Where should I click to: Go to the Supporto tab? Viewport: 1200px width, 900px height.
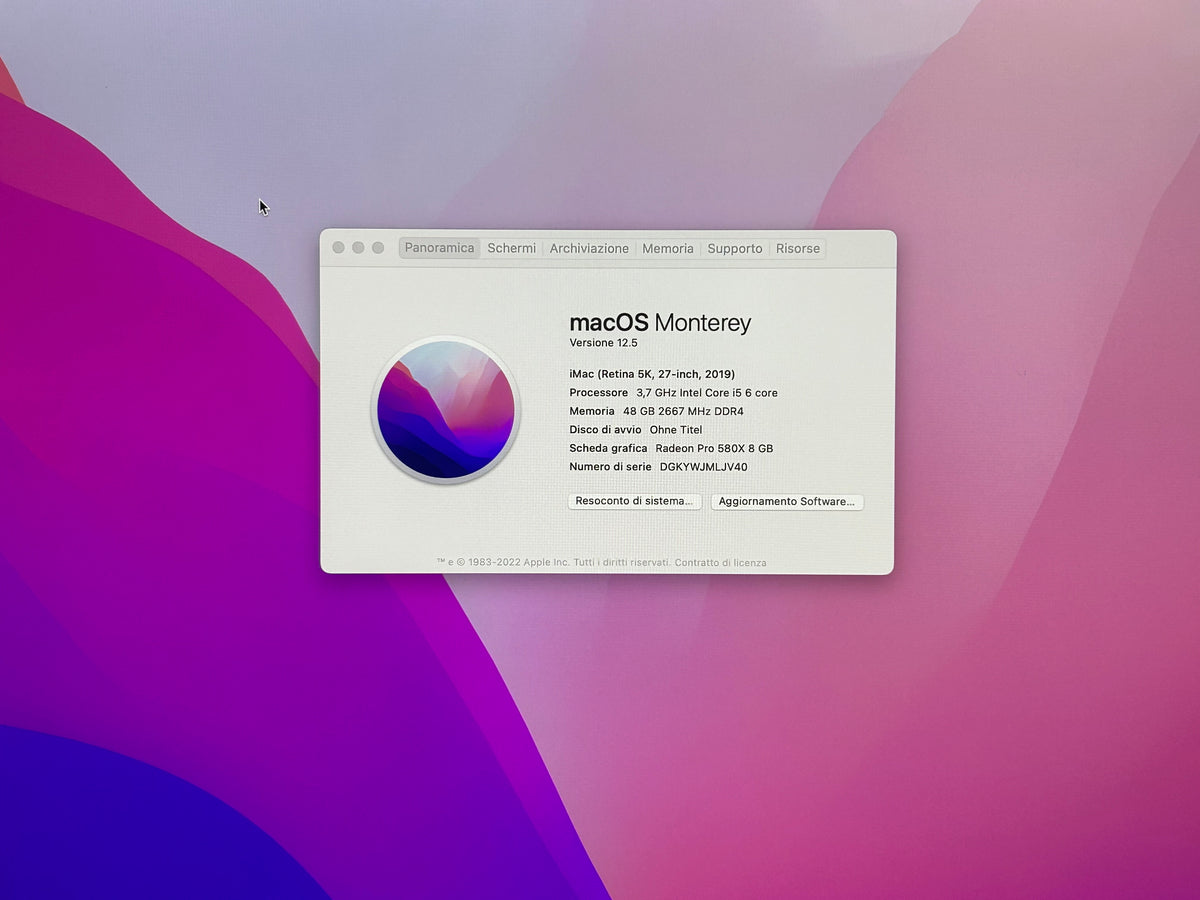tap(735, 248)
